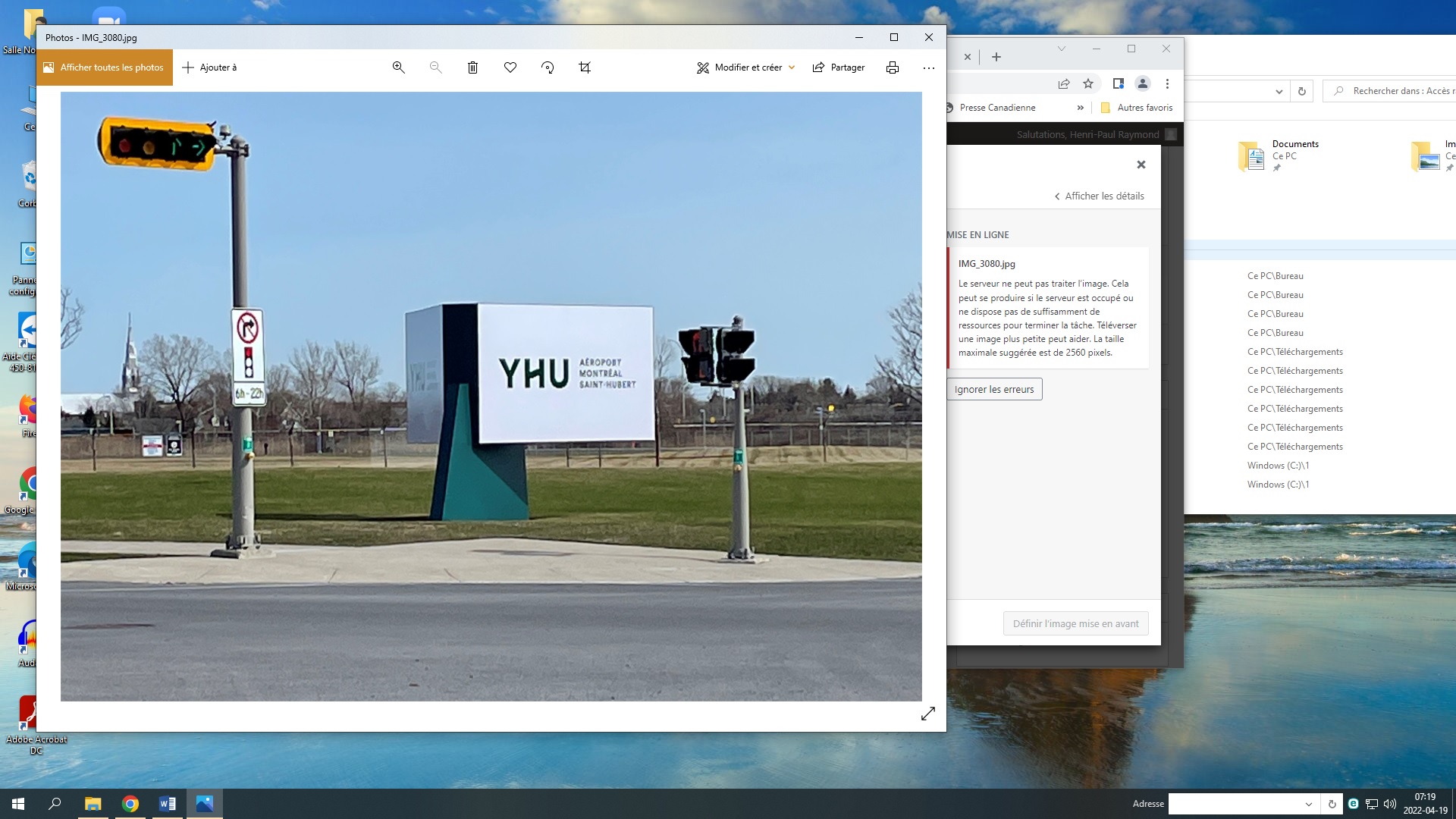The height and width of the screenshot is (819, 1456).
Task: Select the crop tool icon
Action: (585, 67)
